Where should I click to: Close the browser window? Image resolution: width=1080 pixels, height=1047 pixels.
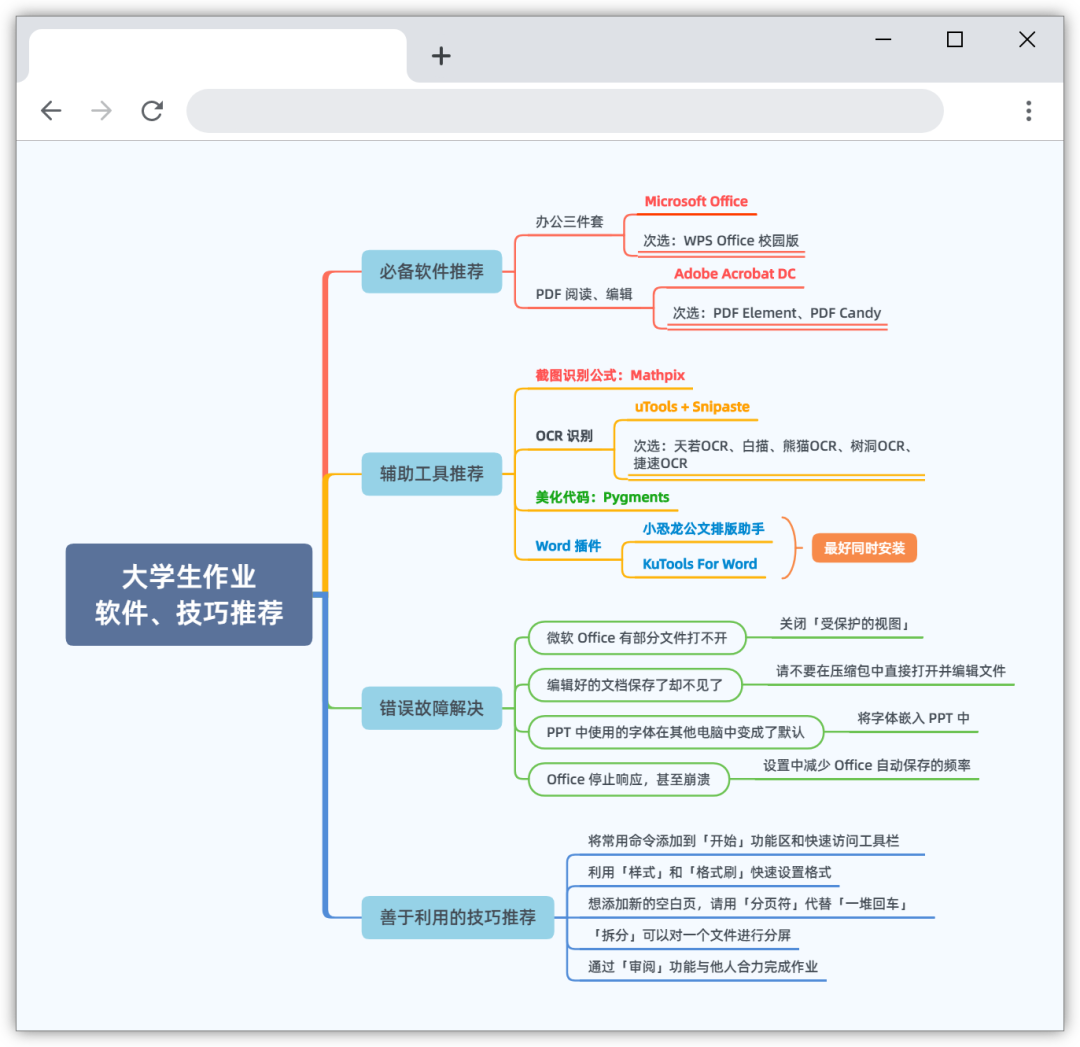[1026, 39]
